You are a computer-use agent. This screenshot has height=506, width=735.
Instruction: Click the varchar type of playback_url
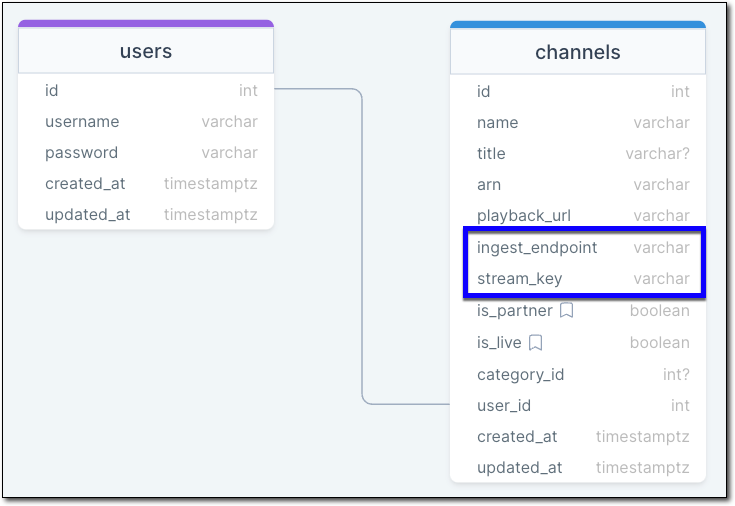[x=661, y=215]
